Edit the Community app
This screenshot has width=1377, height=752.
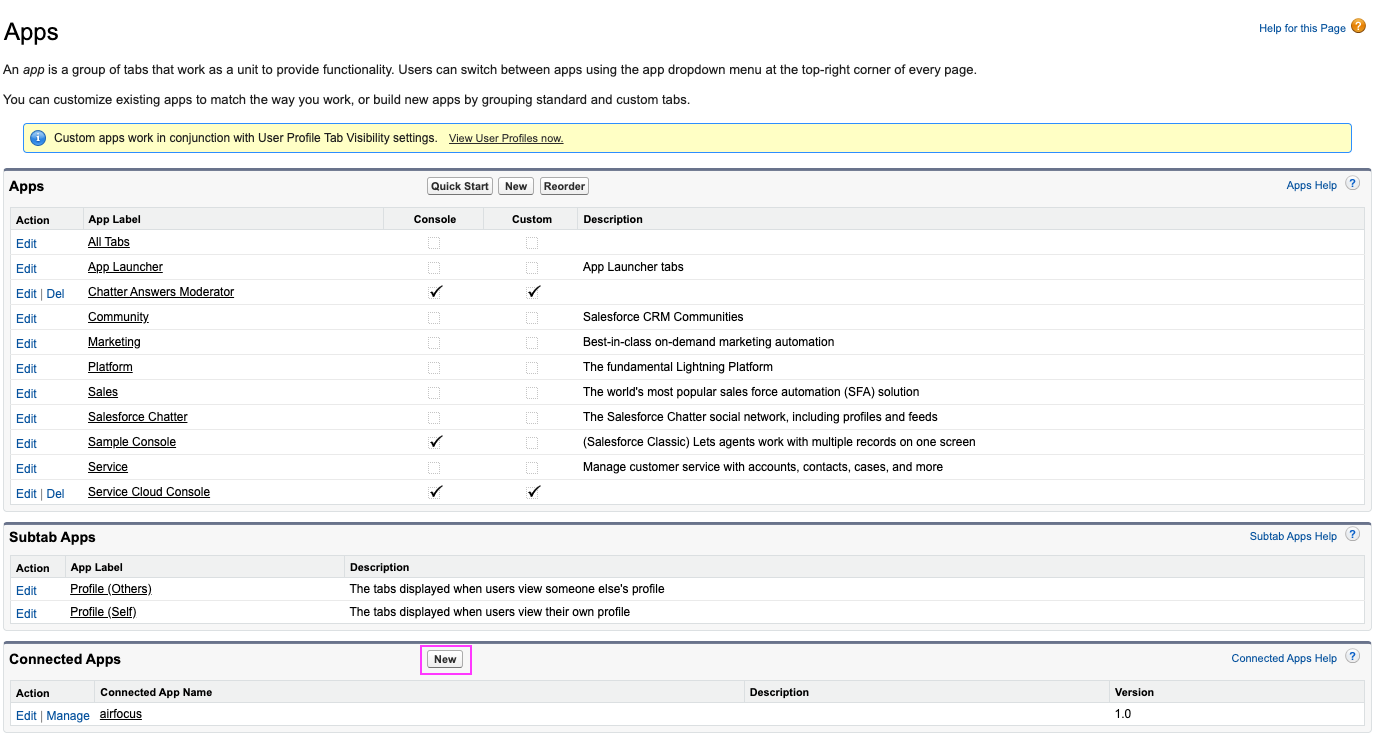pos(26,318)
